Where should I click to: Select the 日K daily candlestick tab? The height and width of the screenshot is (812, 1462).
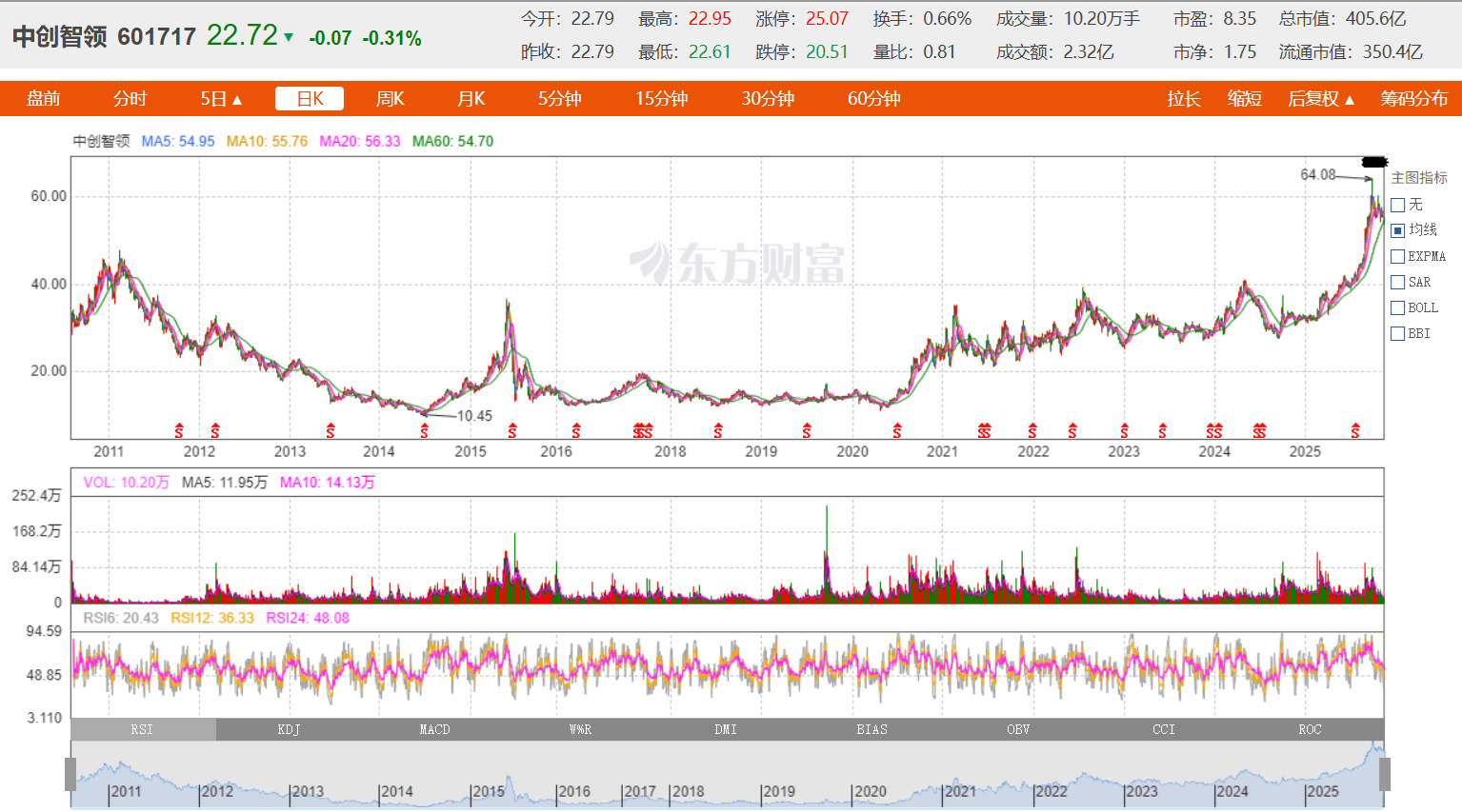tap(310, 99)
